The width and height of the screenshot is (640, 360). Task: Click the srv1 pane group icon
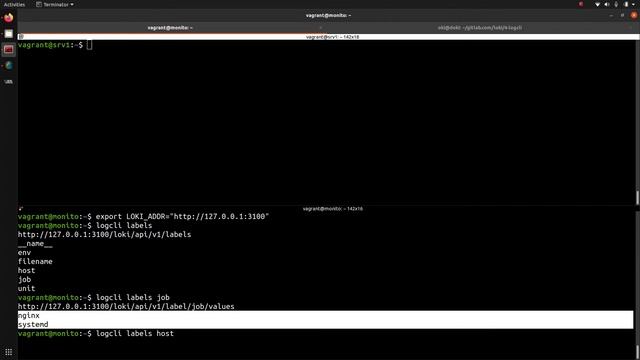(x=21, y=37)
